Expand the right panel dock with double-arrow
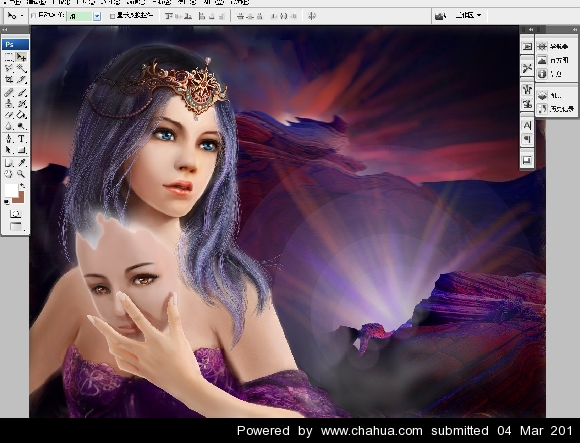The height and width of the screenshot is (443, 580). (x=574, y=29)
